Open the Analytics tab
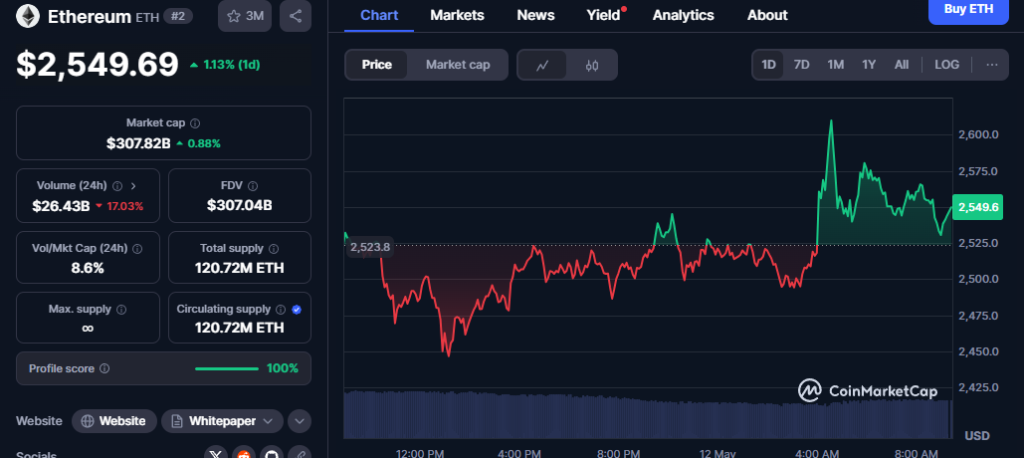 (x=683, y=15)
